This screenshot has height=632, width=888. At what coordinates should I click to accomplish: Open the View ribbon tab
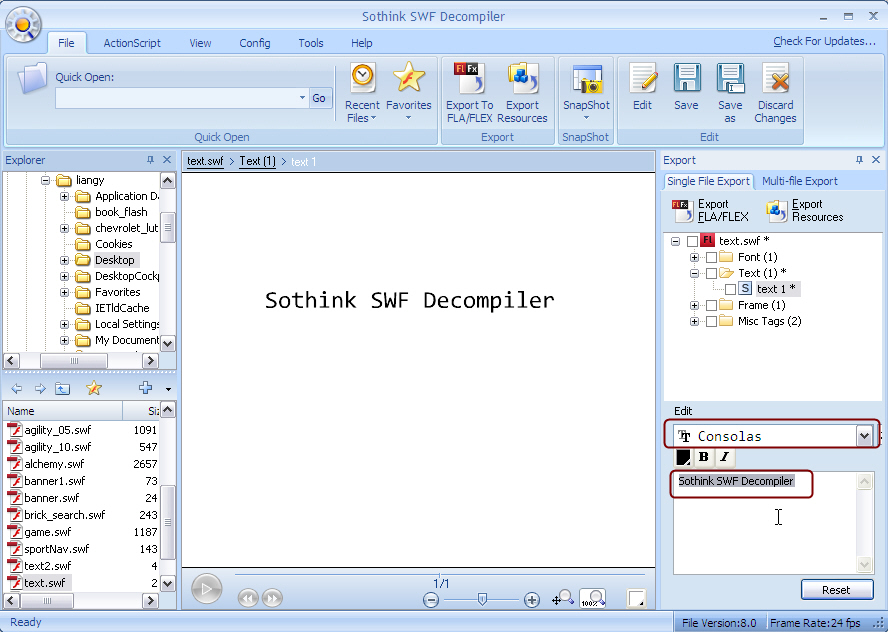click(x=200, y=43)
